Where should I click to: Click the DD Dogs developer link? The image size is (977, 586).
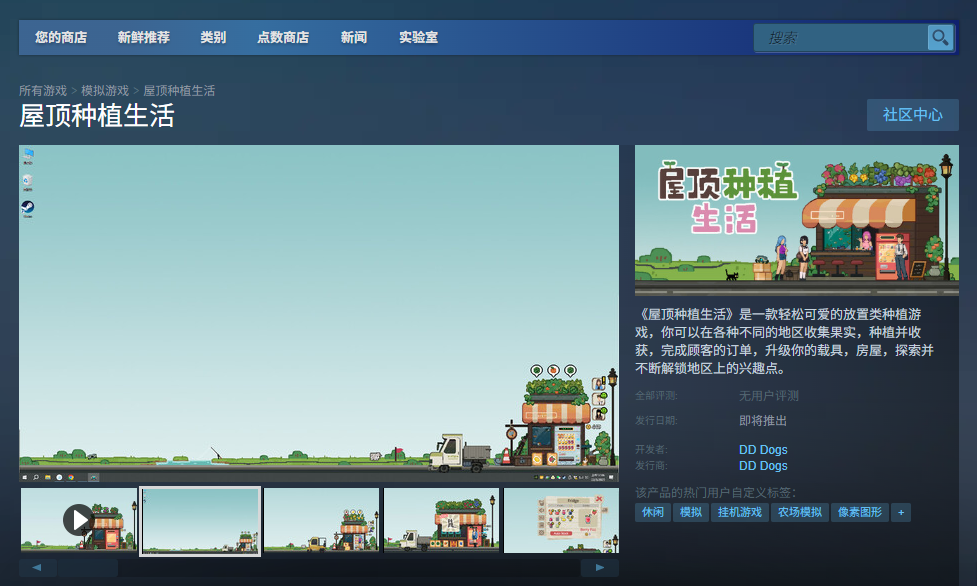click(x=763, y=450)
